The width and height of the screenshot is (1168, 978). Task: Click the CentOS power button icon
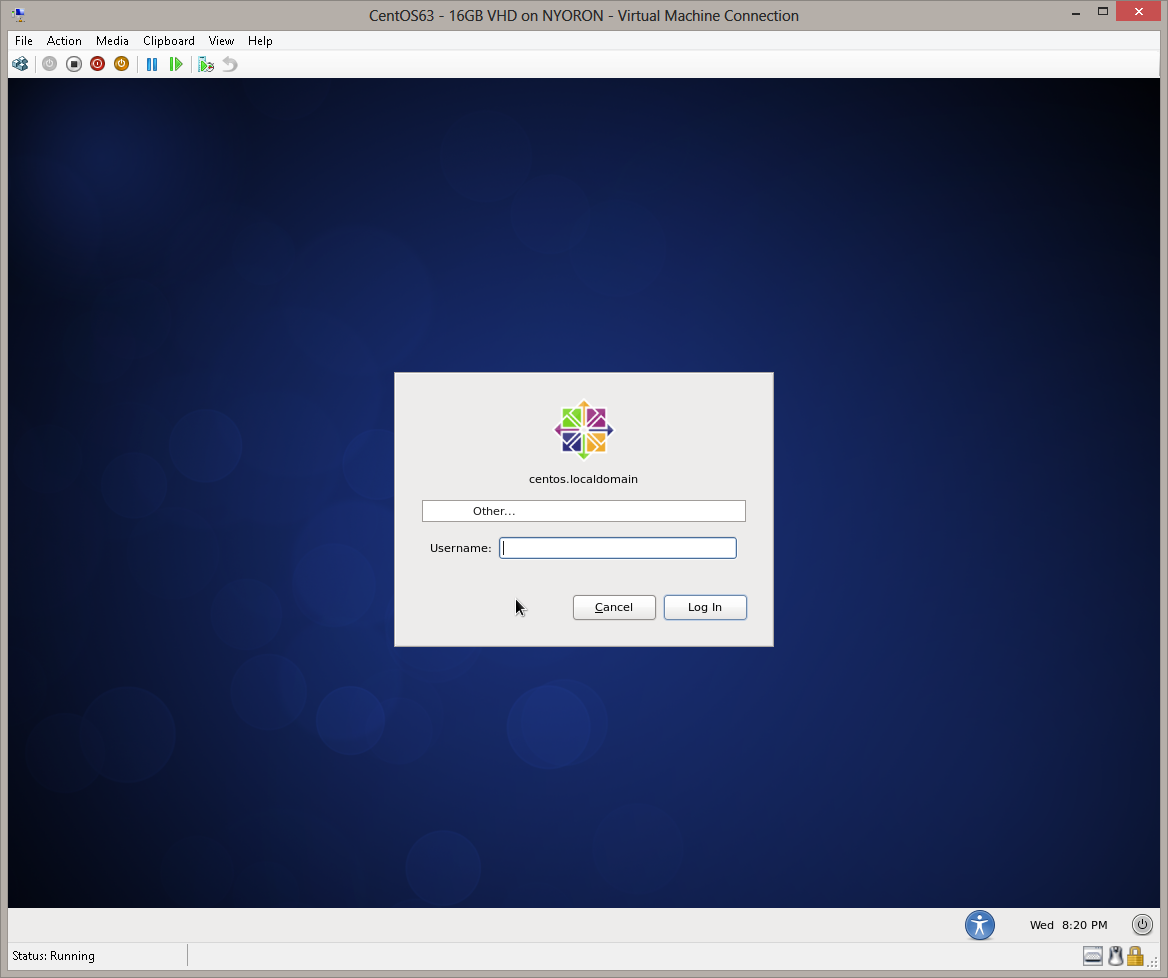tap(1142, 924)
